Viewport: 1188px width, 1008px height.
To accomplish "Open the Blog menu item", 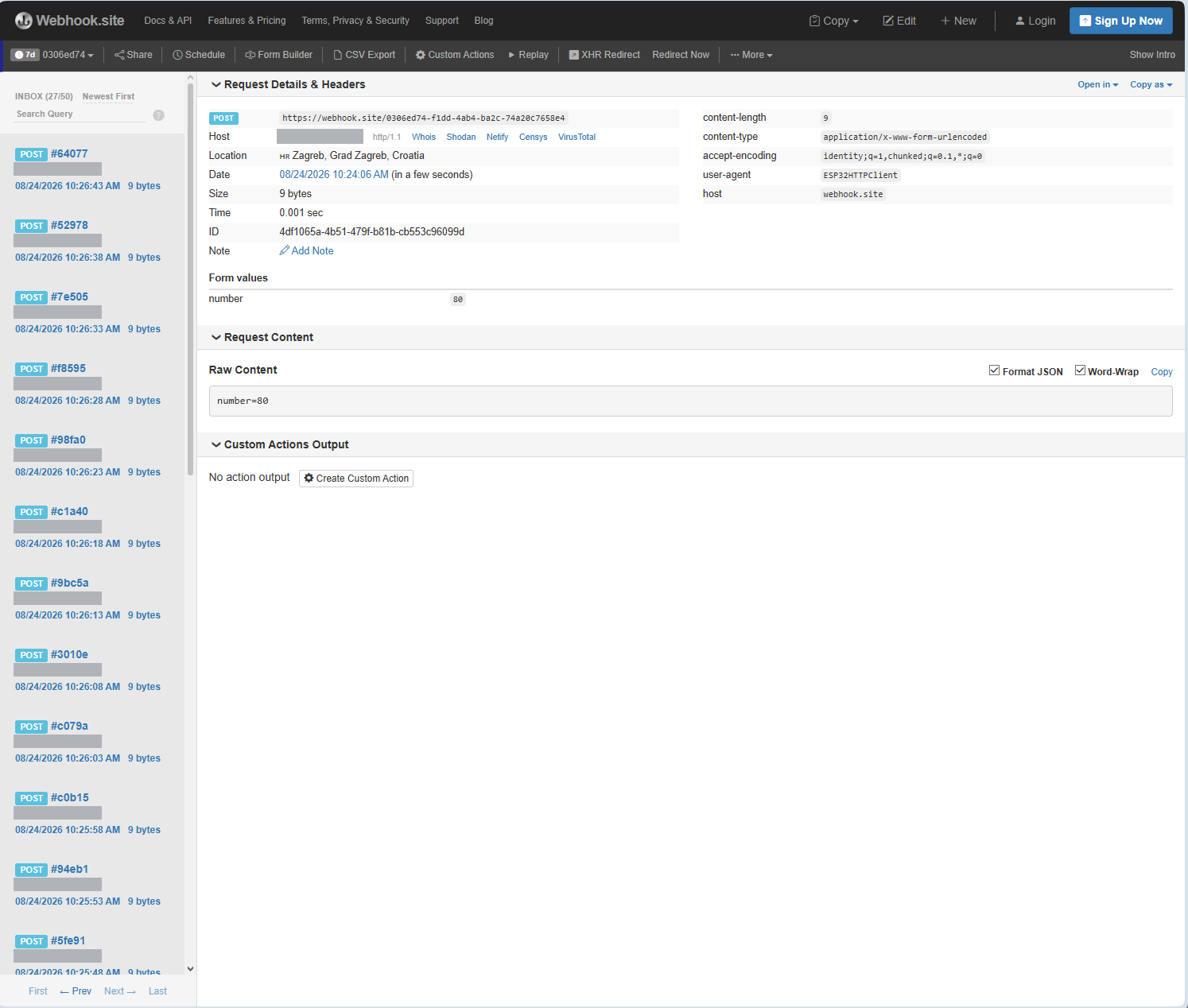I will pyautogui.click(x=483, y=21).
